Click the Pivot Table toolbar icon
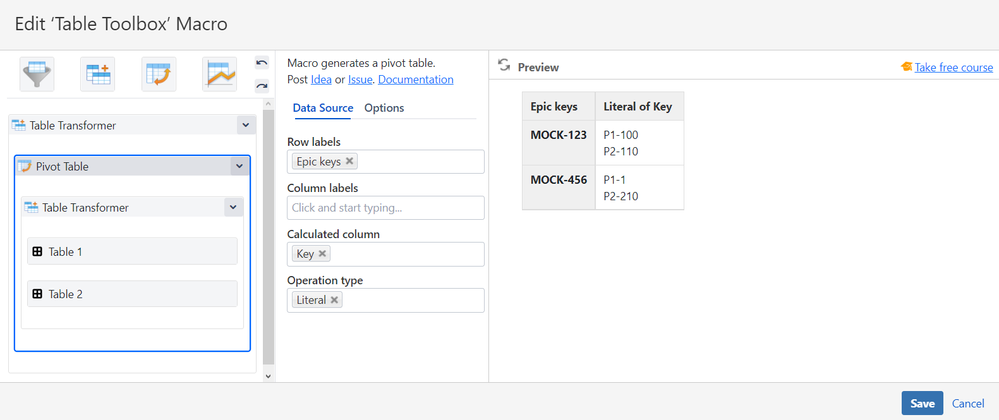The width and height of the screenshot is (999, 420). [x=159, y=74]
